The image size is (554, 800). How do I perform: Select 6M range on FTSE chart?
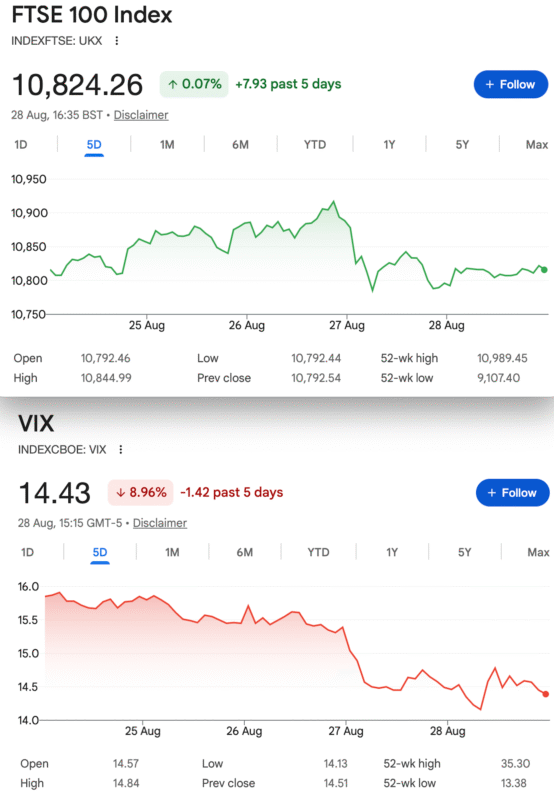click(240, 145)
